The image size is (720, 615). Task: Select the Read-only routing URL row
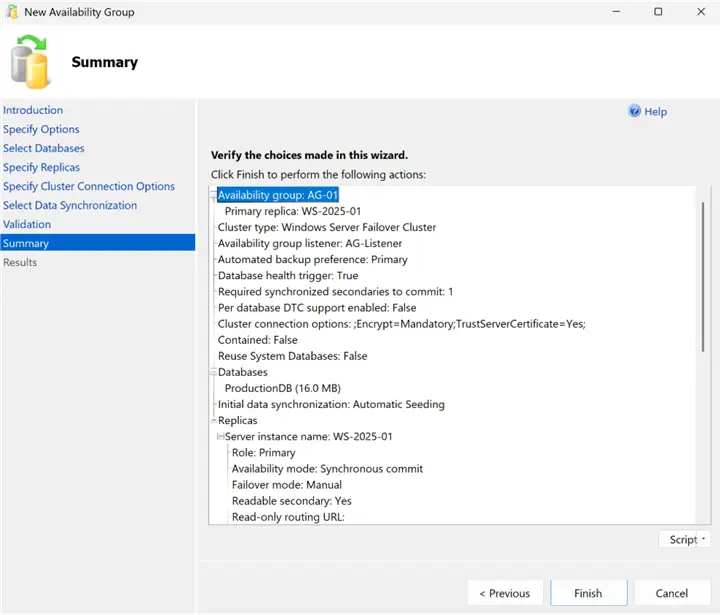(x=288, y=517)
